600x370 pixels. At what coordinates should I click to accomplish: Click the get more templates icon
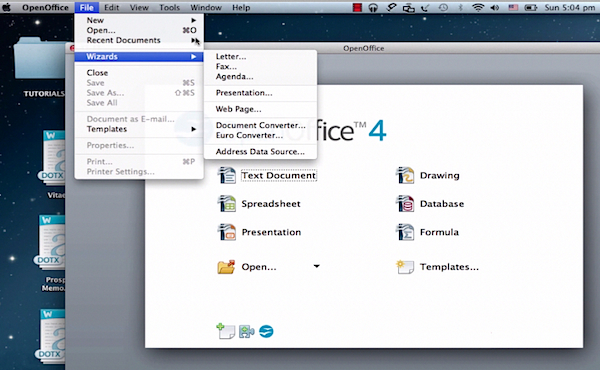click(x=226, y=331)
